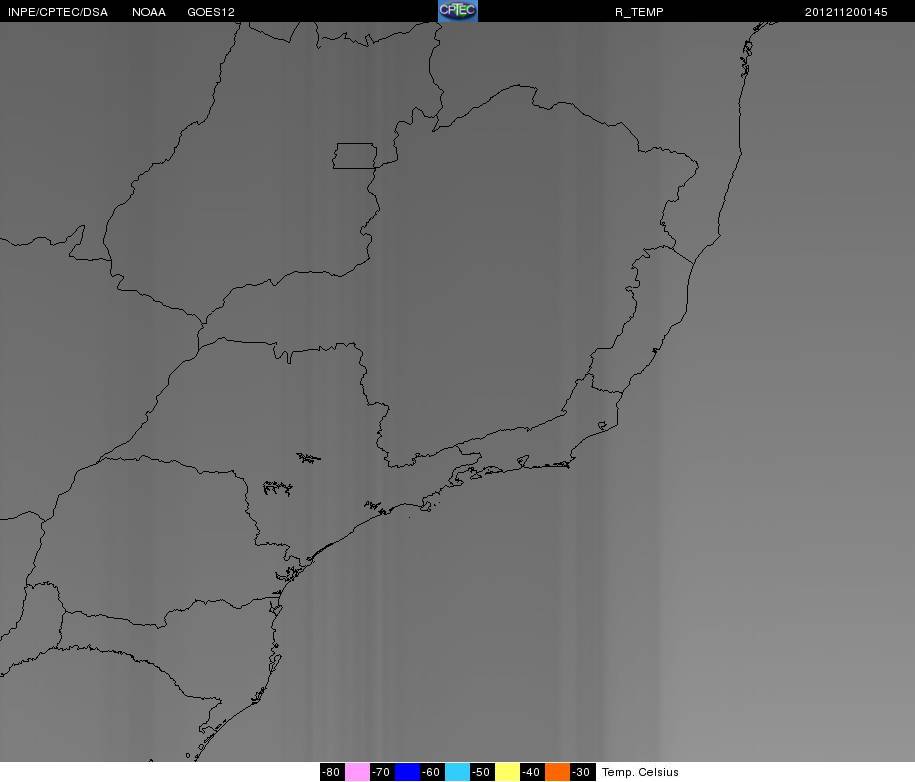Select the light blue -60 color swatch
The image size is (915, 782).
[458, 772]
